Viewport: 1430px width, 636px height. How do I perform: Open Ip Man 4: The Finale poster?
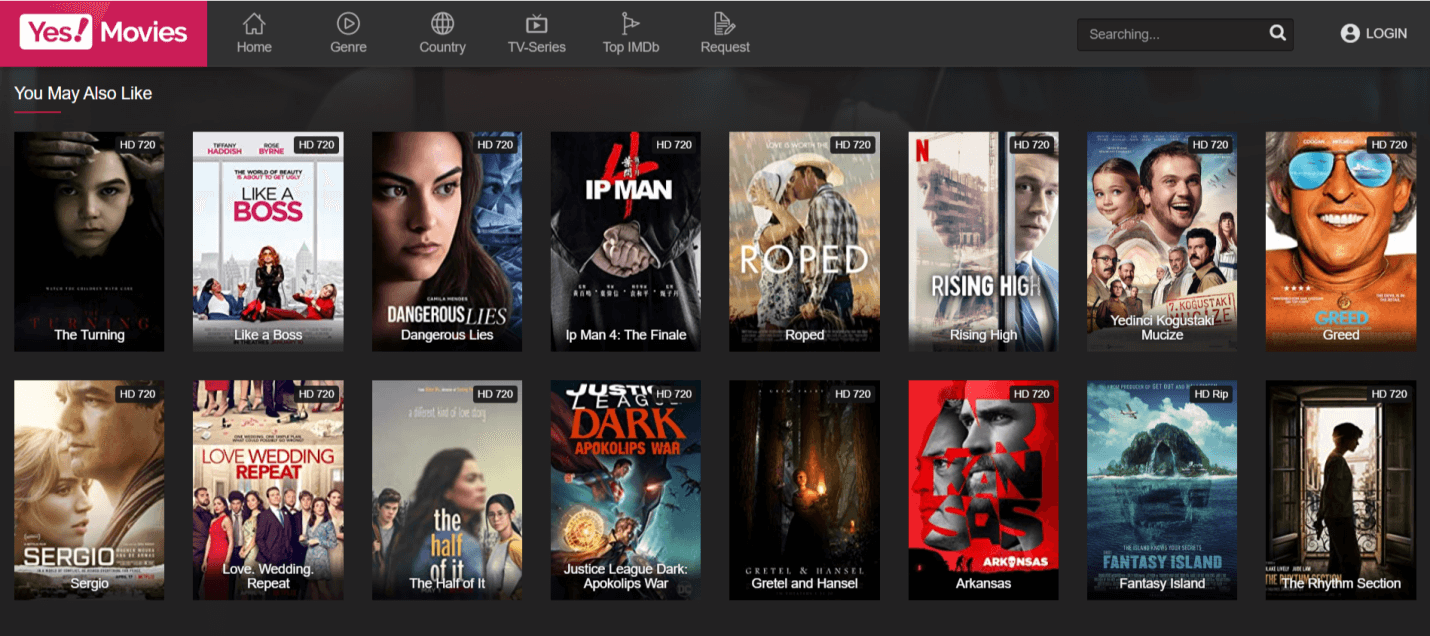click(x=626, y=241)
